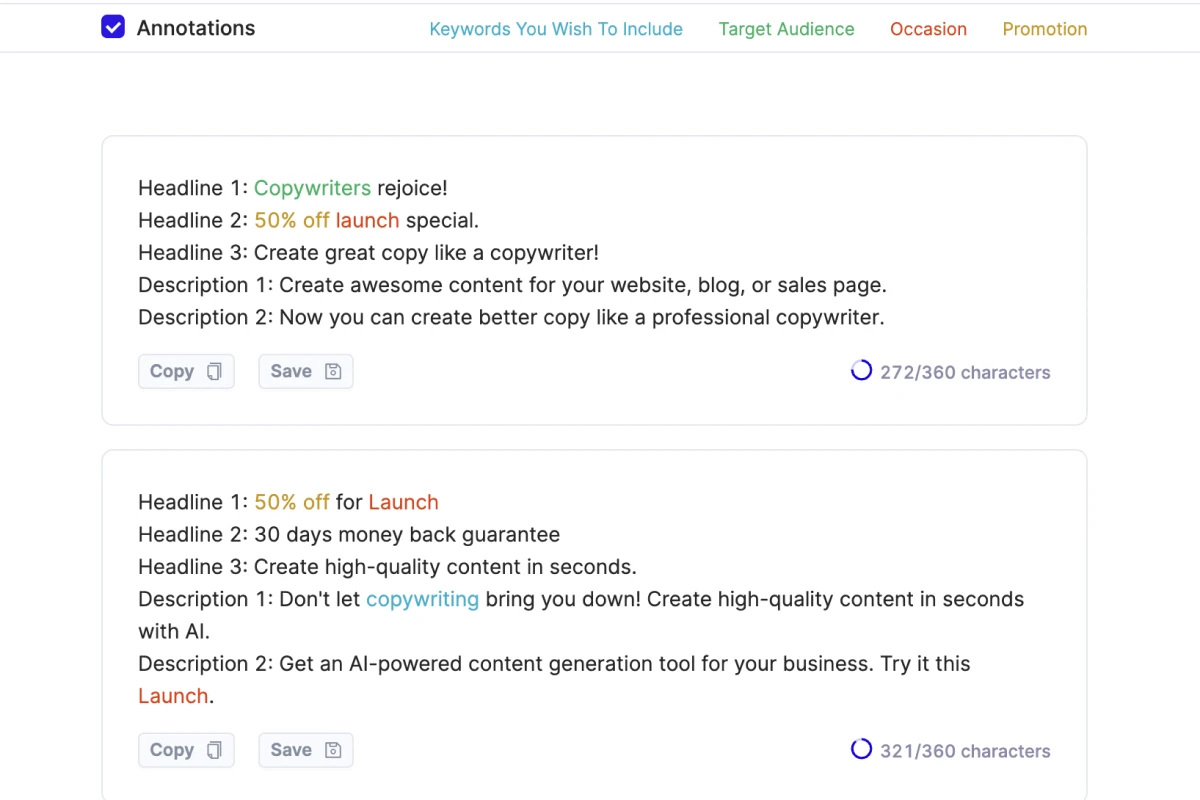Viewport: 1200px width, 800px height.
Task: Select Keywords You Wish To Include legend
Action: tap(556, 29)
